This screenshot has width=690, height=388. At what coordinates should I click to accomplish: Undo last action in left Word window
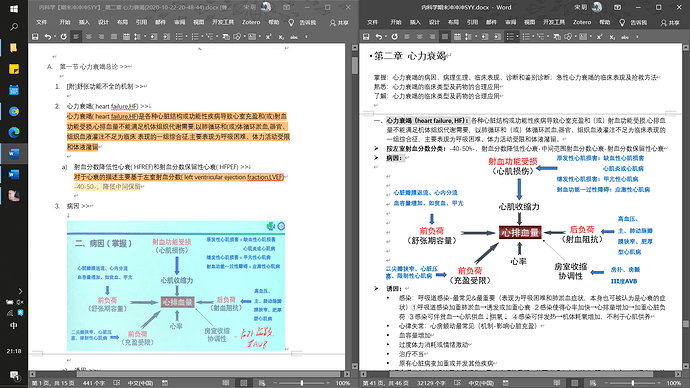[48, 37]
